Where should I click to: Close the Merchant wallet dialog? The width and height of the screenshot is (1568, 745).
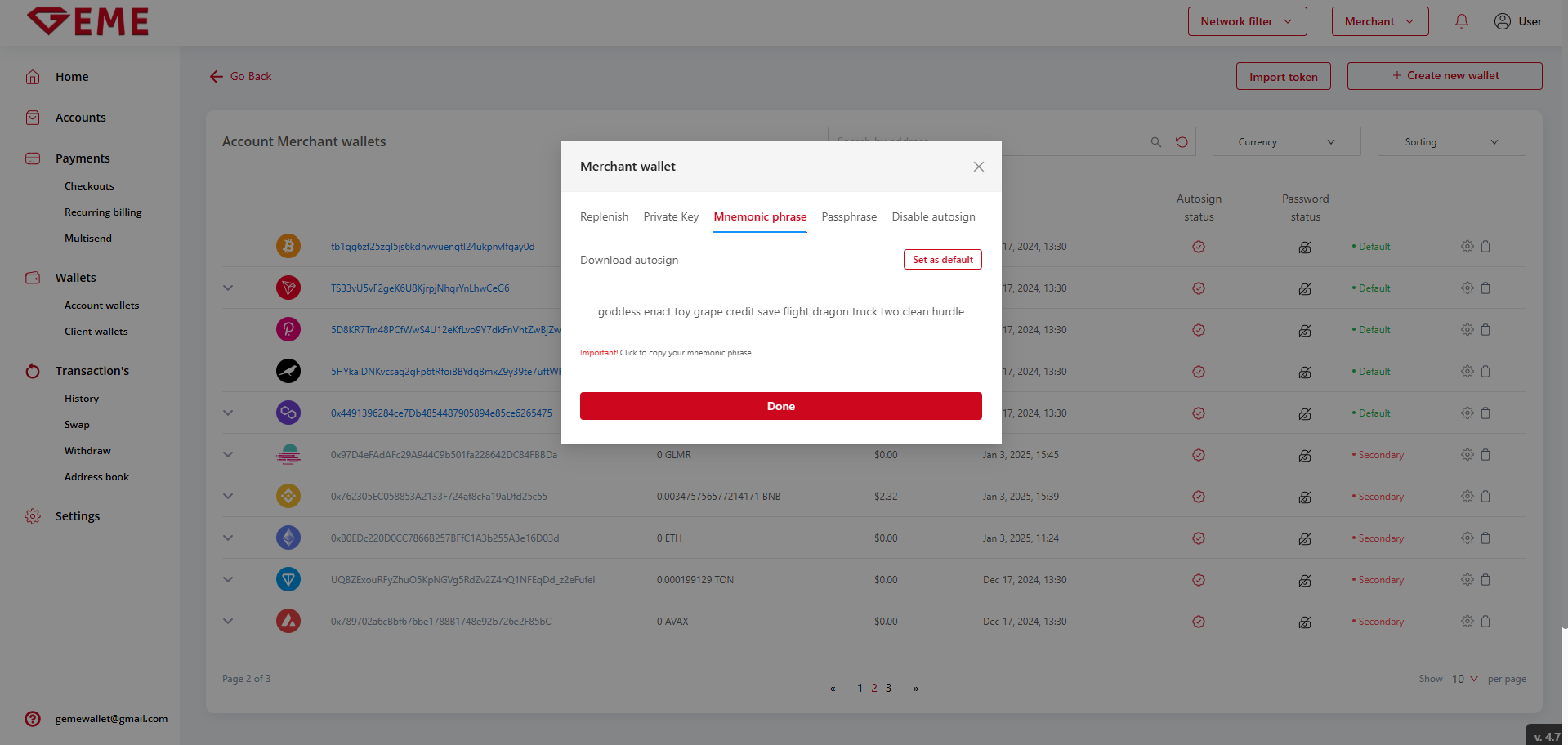coord(978,167)
